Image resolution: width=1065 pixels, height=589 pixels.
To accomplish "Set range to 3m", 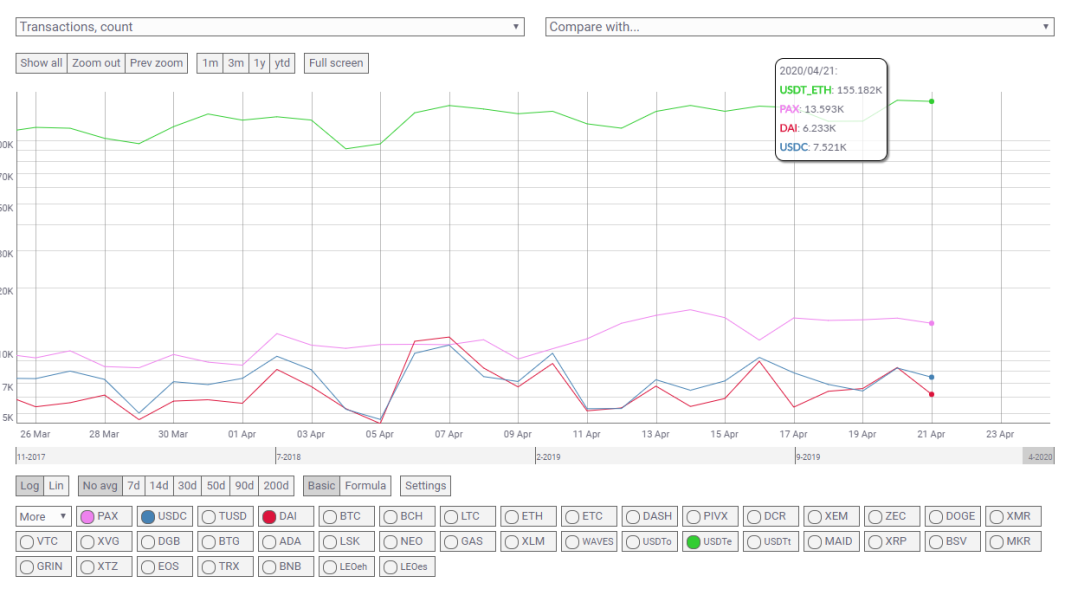I will (236, 63).
